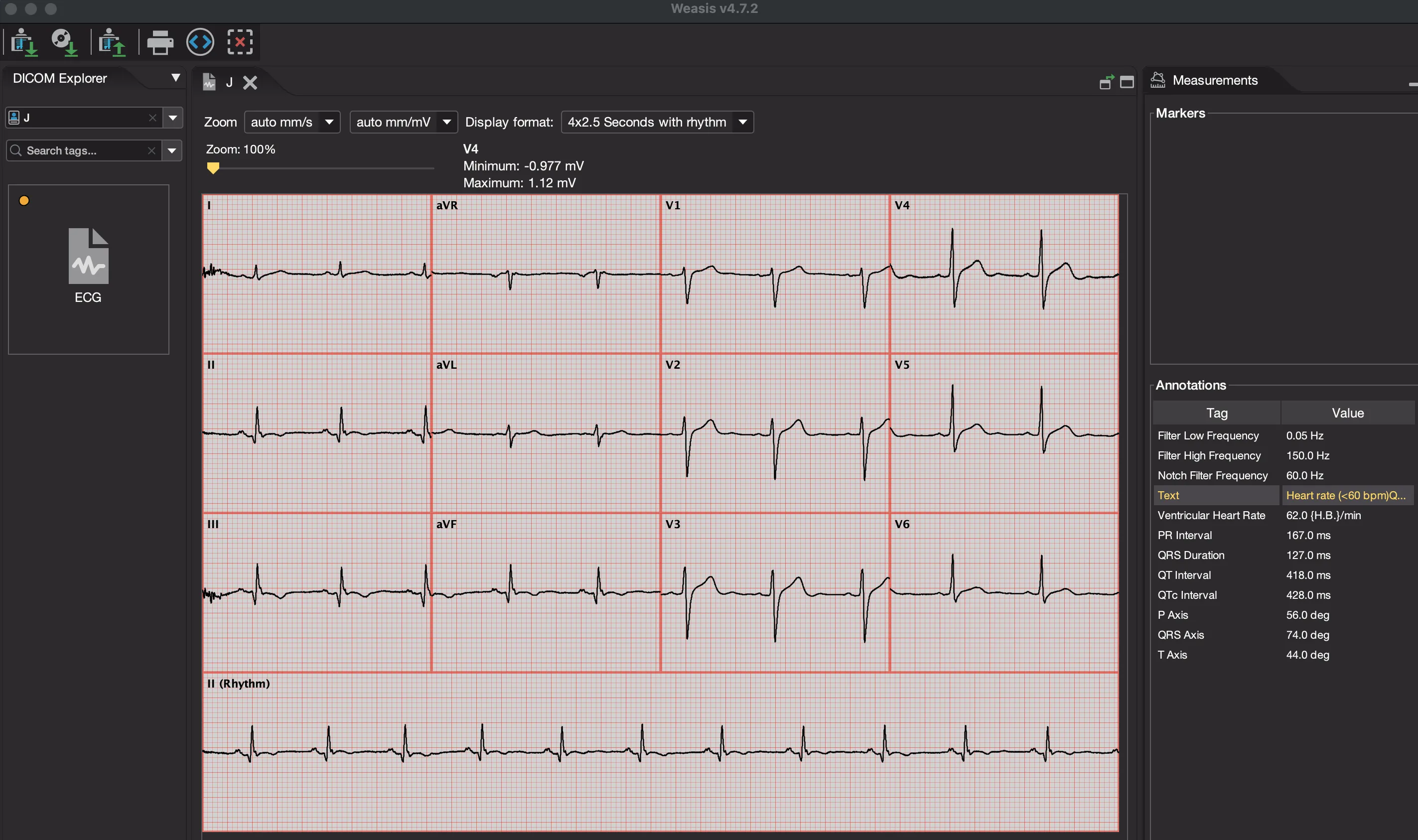Click the V1 lead ECG panel

coord(775,274)
